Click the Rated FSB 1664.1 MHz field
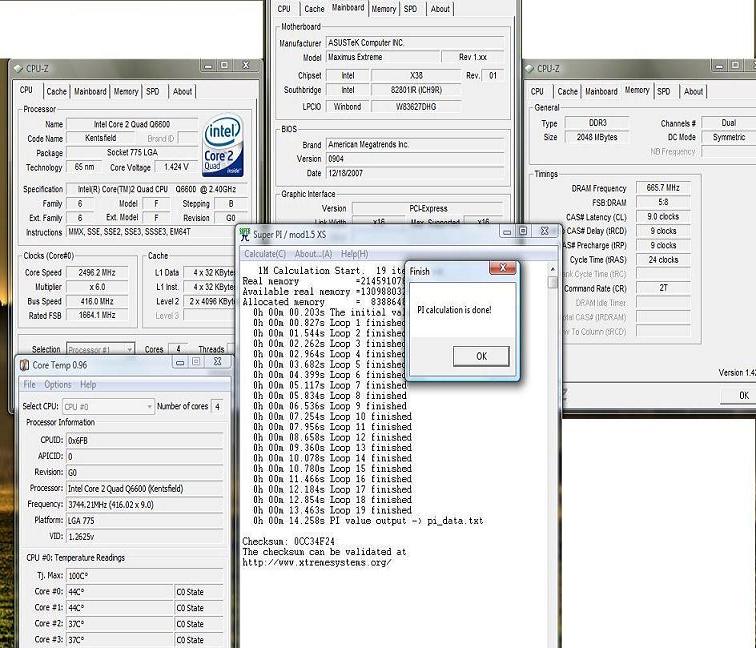This screenshot has height=648, width=756. [x=97, y=315]
